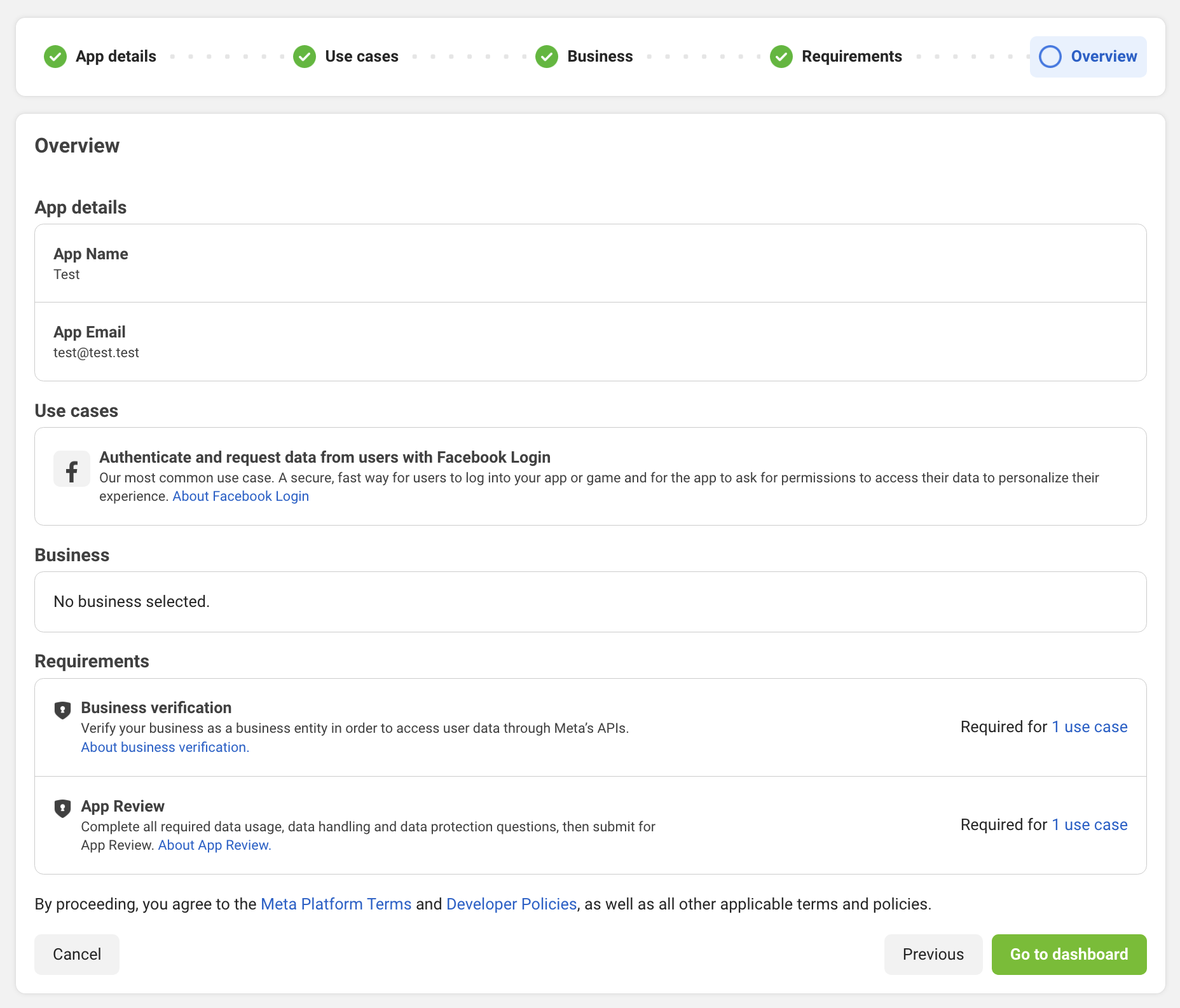1180x1008 pixels.
Task: Click the green checkmark beside Business step
Action: pyautogui.click(x=547, y=57)
